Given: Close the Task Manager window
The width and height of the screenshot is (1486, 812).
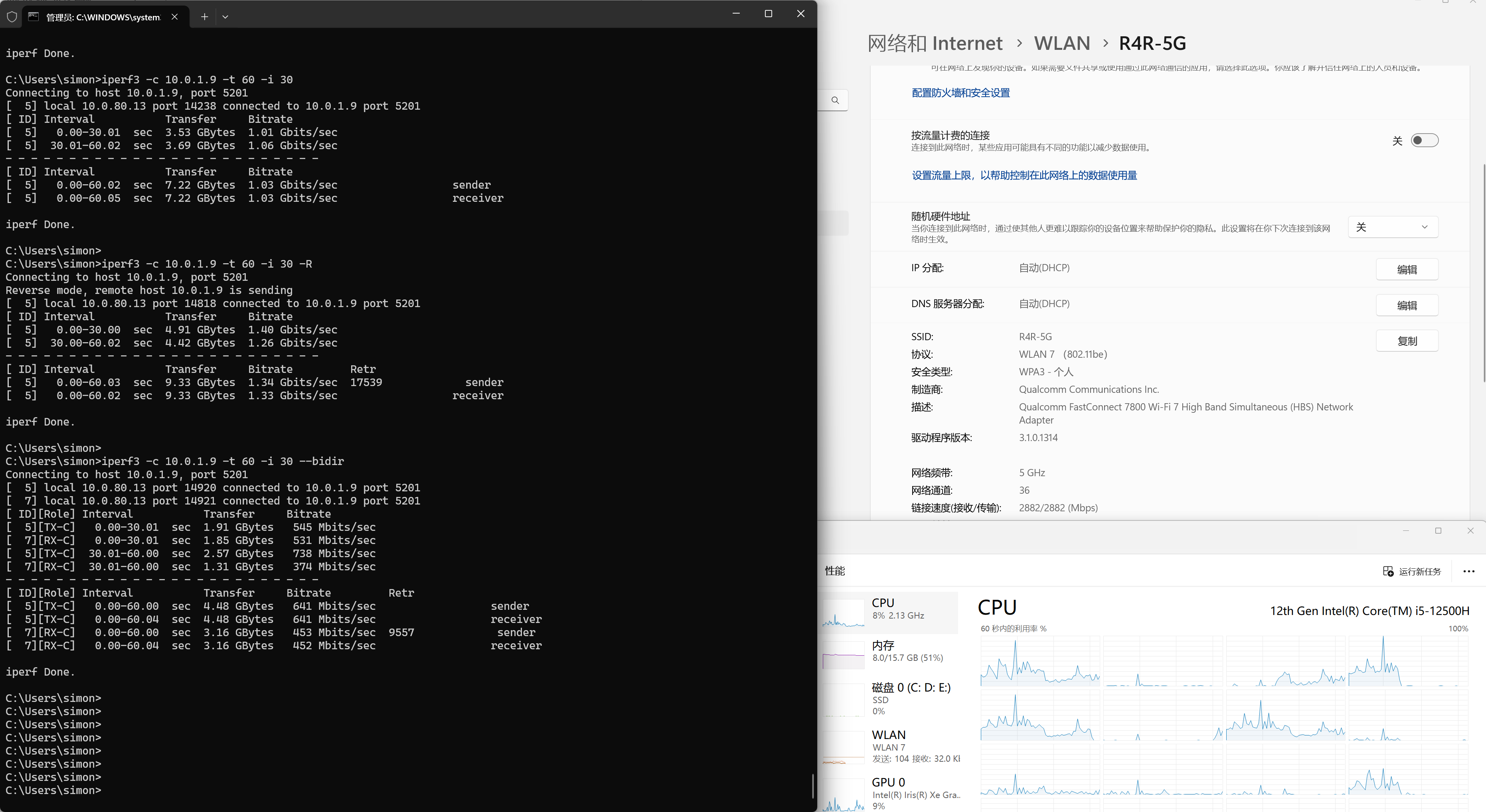Looking at the screenshot, I should pos(1470,531).
